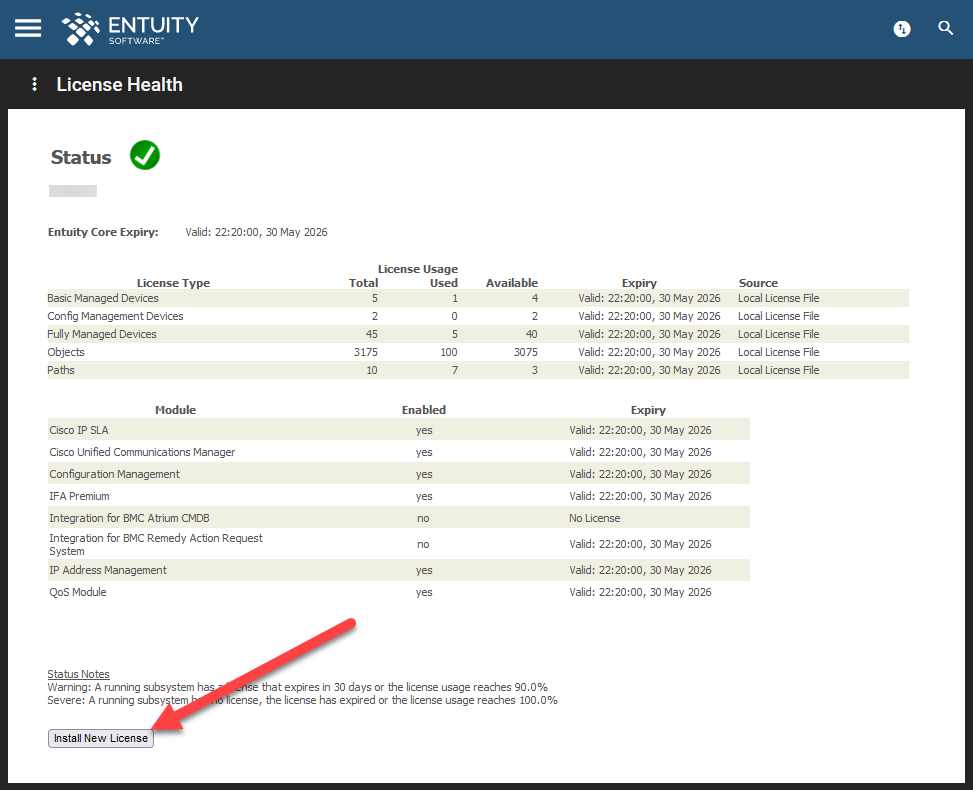Click the License Type column header
The image size is (973, 790).
pos(173,283)
